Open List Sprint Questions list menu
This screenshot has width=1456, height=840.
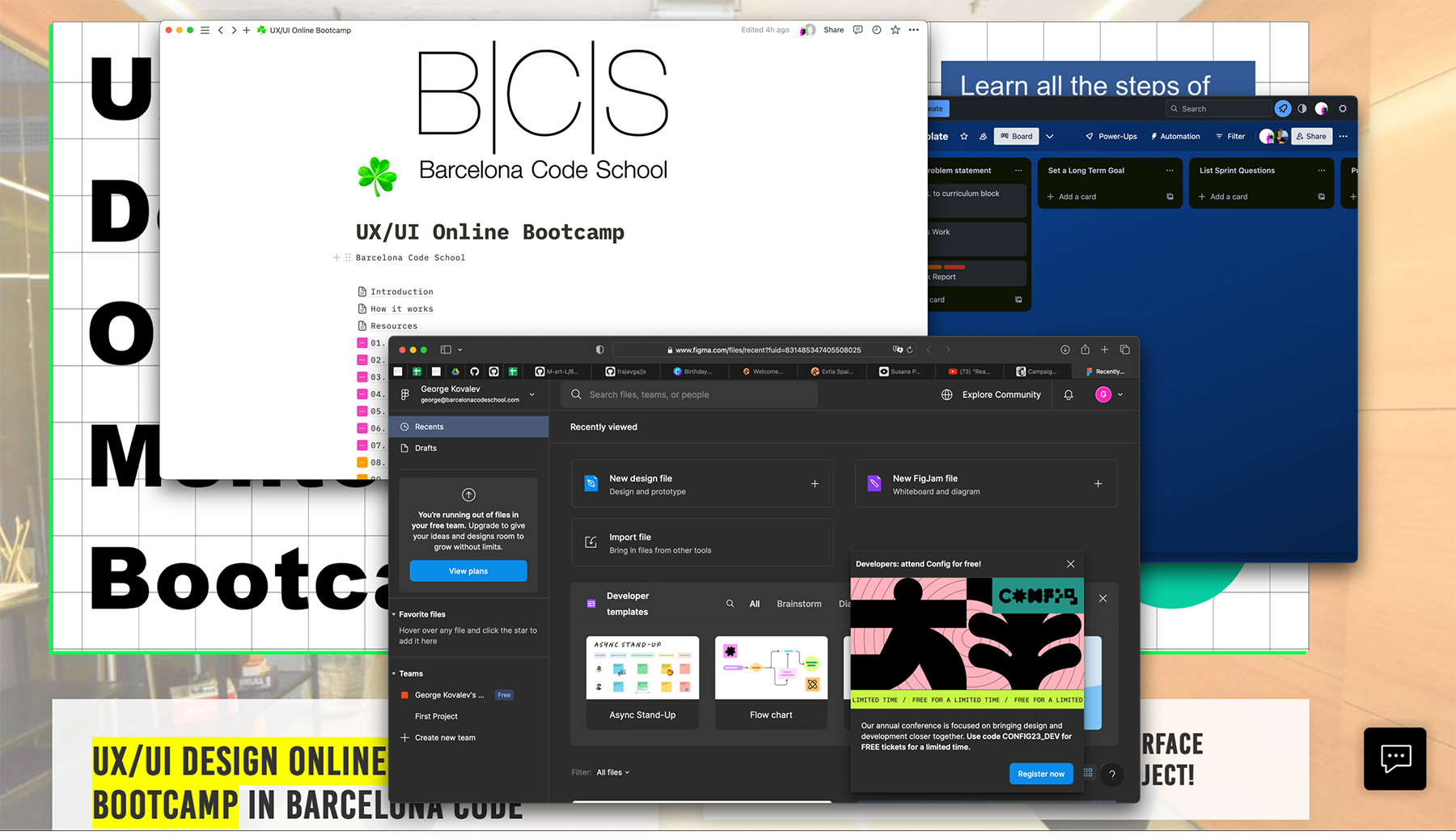(x=1321, y=171)
